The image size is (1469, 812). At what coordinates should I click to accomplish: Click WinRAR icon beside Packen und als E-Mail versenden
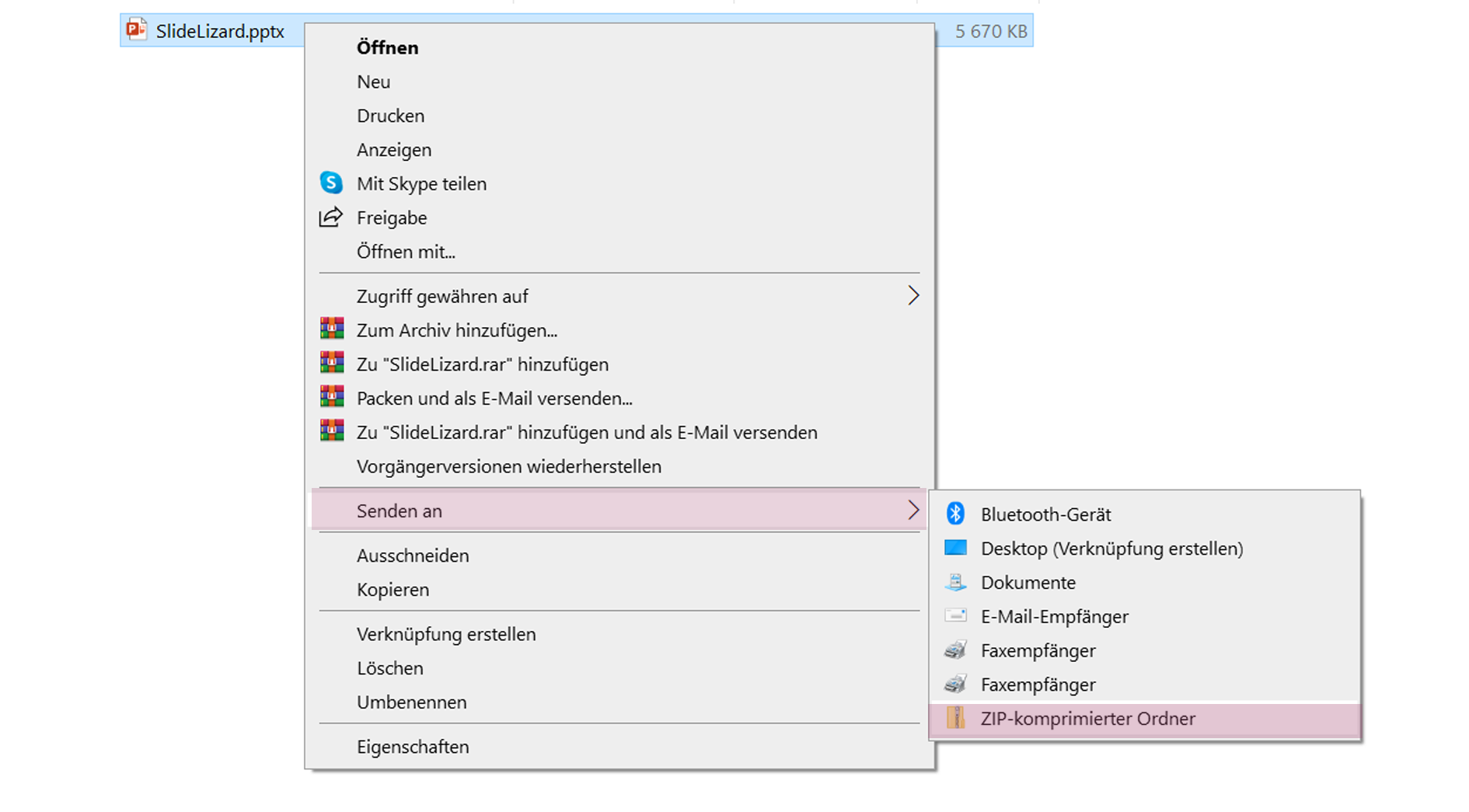point(332,397)
